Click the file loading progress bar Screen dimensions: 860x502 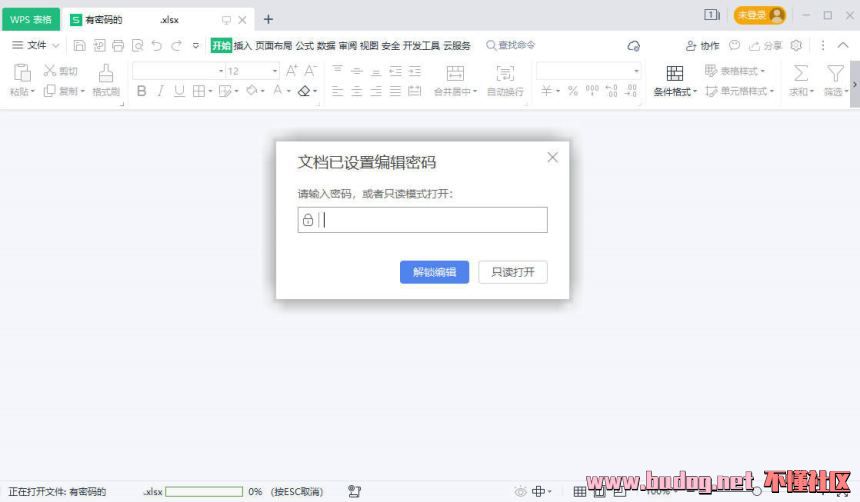pyautogui.click(x=204, y=492)
